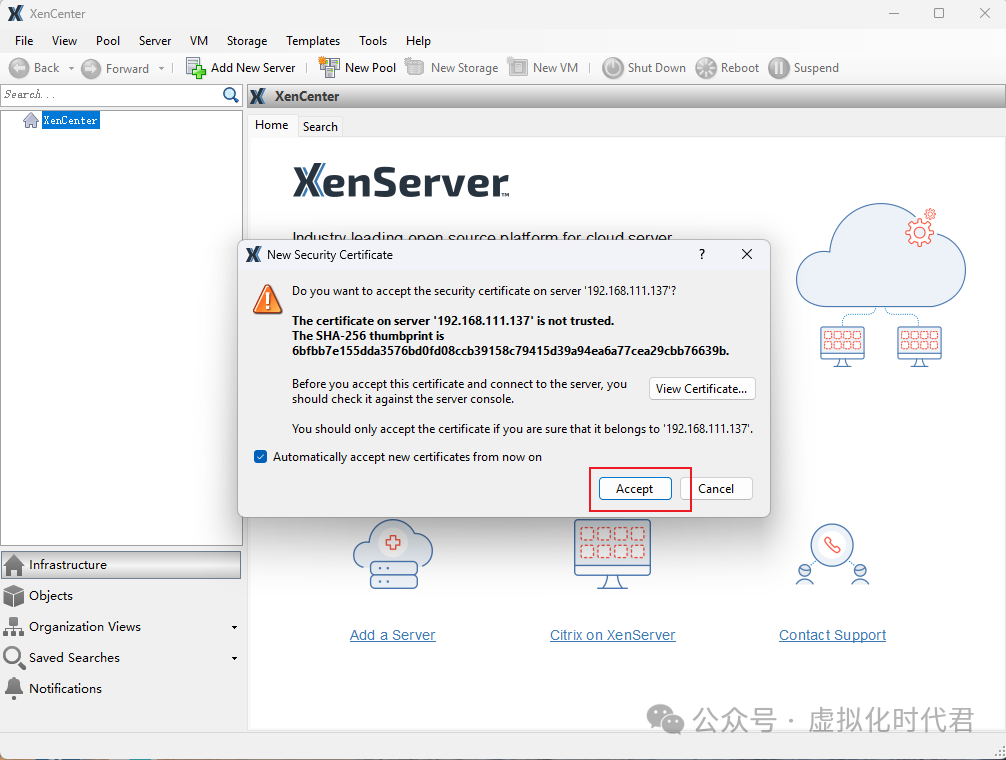This screenshot has height=760, width=1006.
Task: Click the Add New Server toolbar icon
Action: (196, 68)
